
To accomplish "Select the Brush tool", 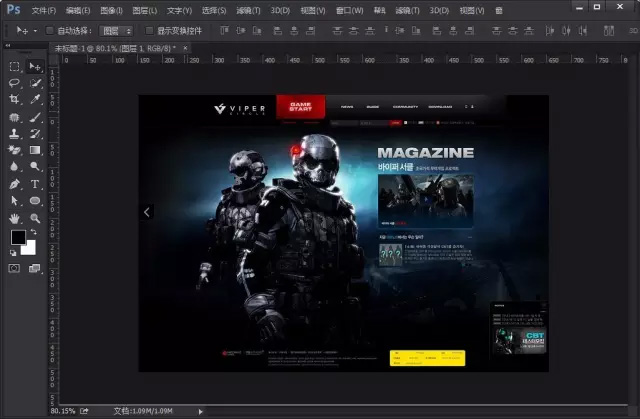I will 35,117.
